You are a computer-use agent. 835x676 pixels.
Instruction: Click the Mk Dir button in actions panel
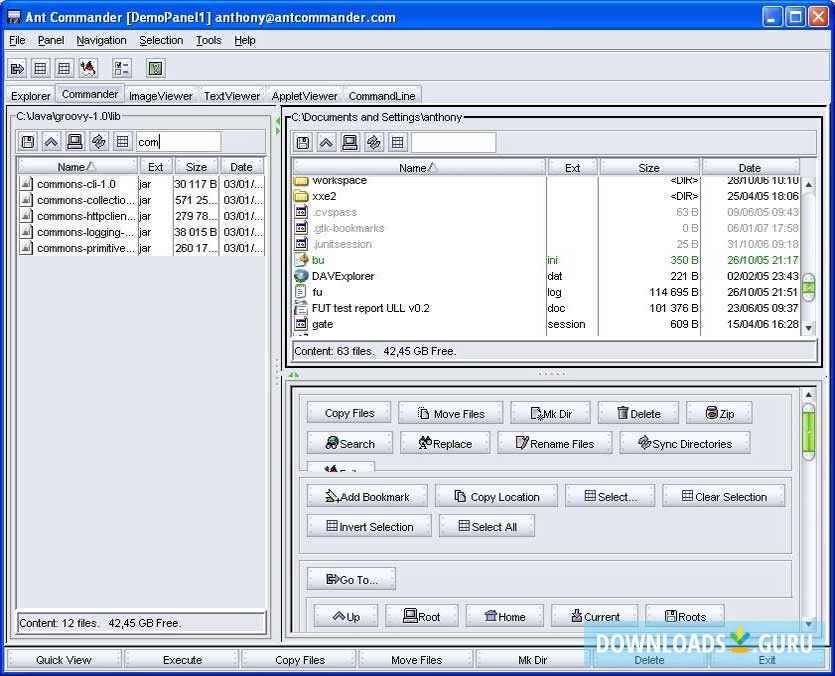click(551, 413)
